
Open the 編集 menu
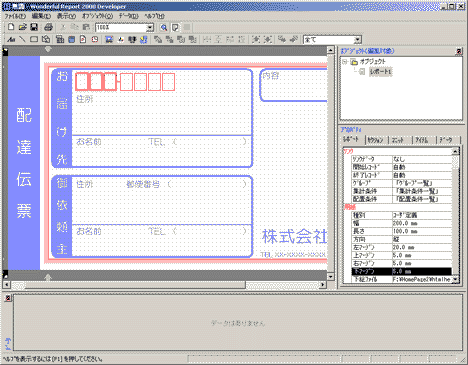pos(41,16)
